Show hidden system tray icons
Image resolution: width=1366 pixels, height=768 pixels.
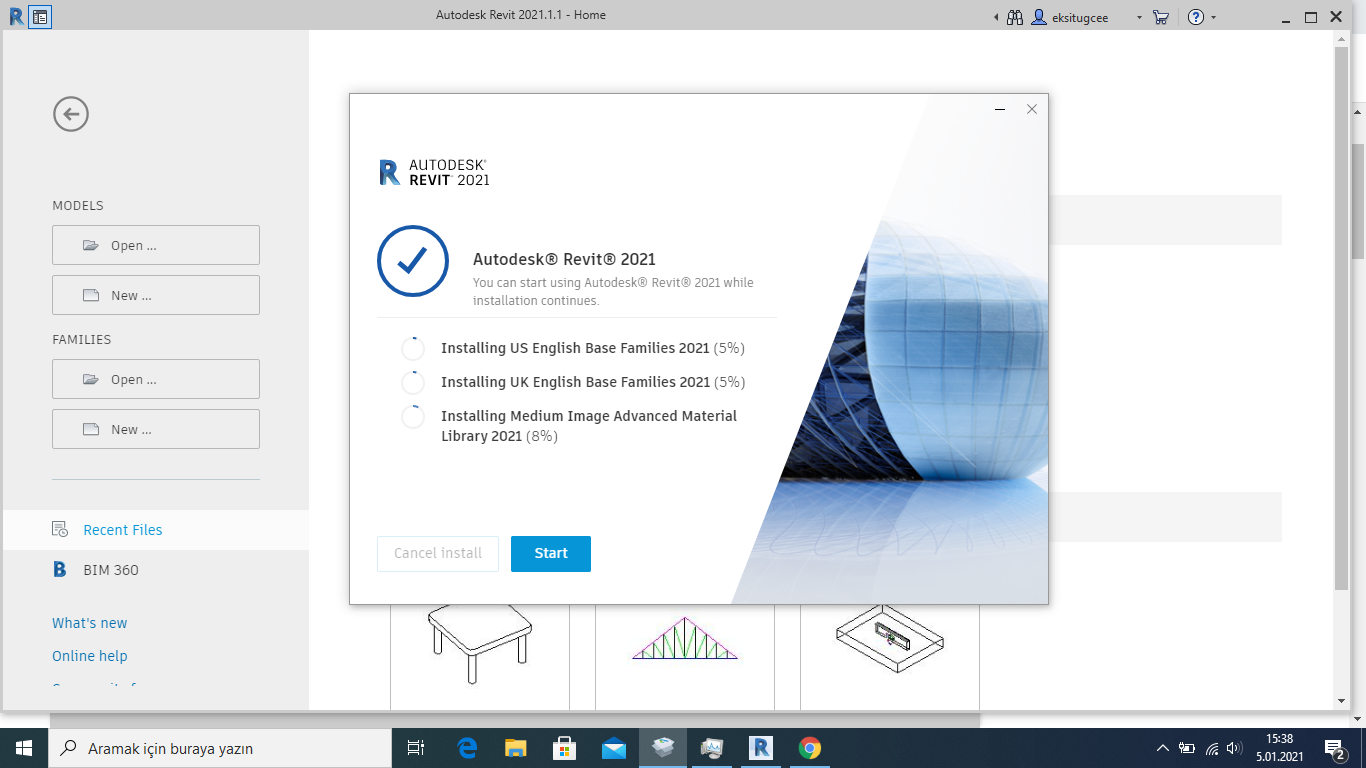[1162, 748]
